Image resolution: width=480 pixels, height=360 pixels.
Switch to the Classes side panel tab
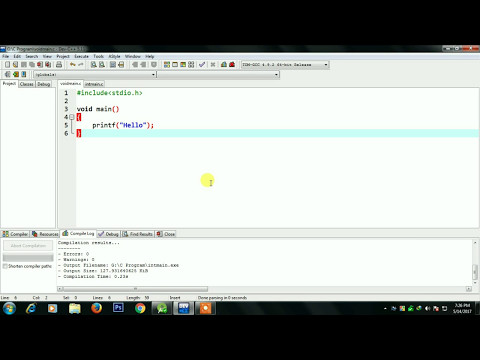pos(27,84)
